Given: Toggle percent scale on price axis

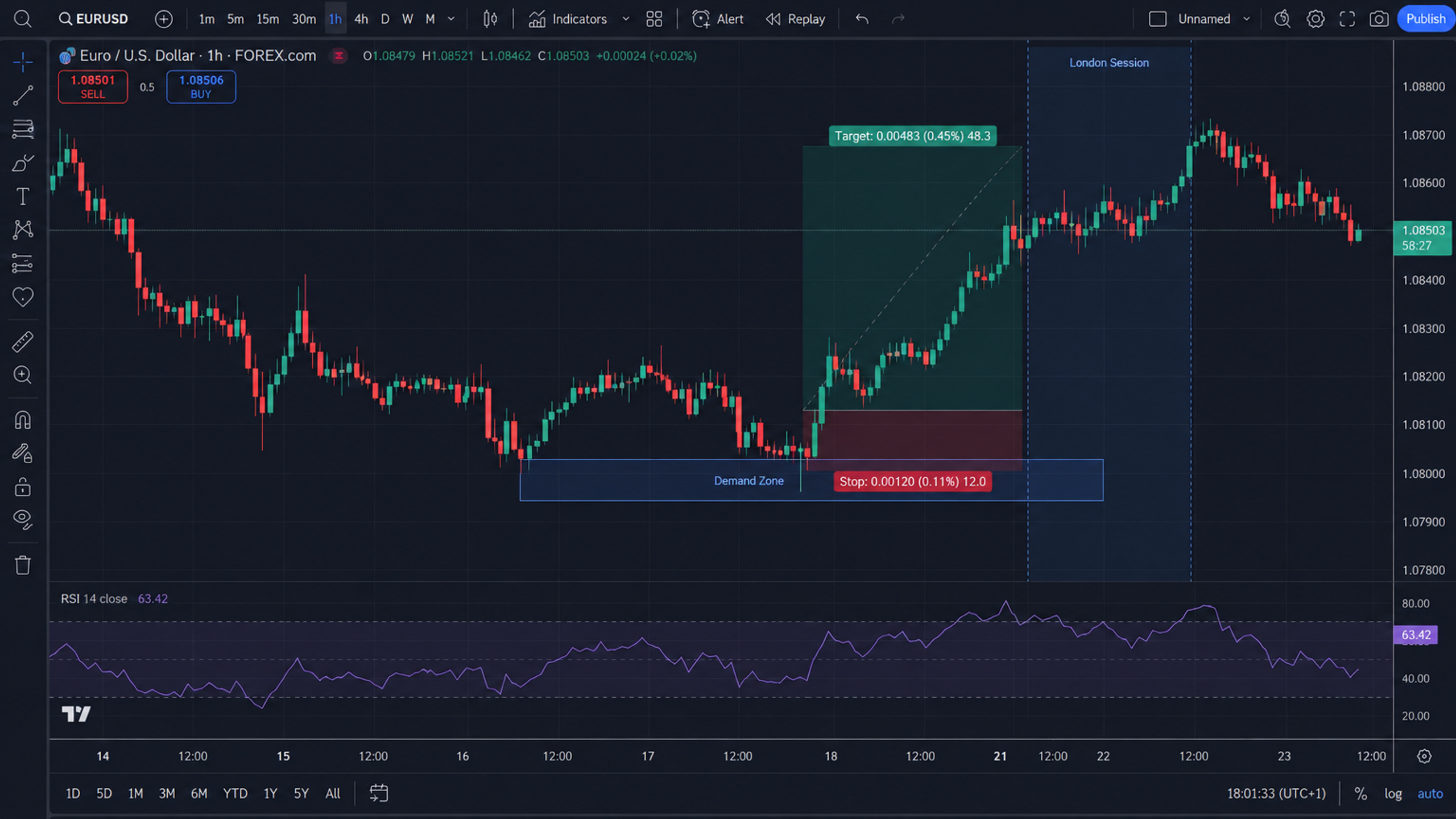Looking at the screenshot, I should coord(1360,793).
